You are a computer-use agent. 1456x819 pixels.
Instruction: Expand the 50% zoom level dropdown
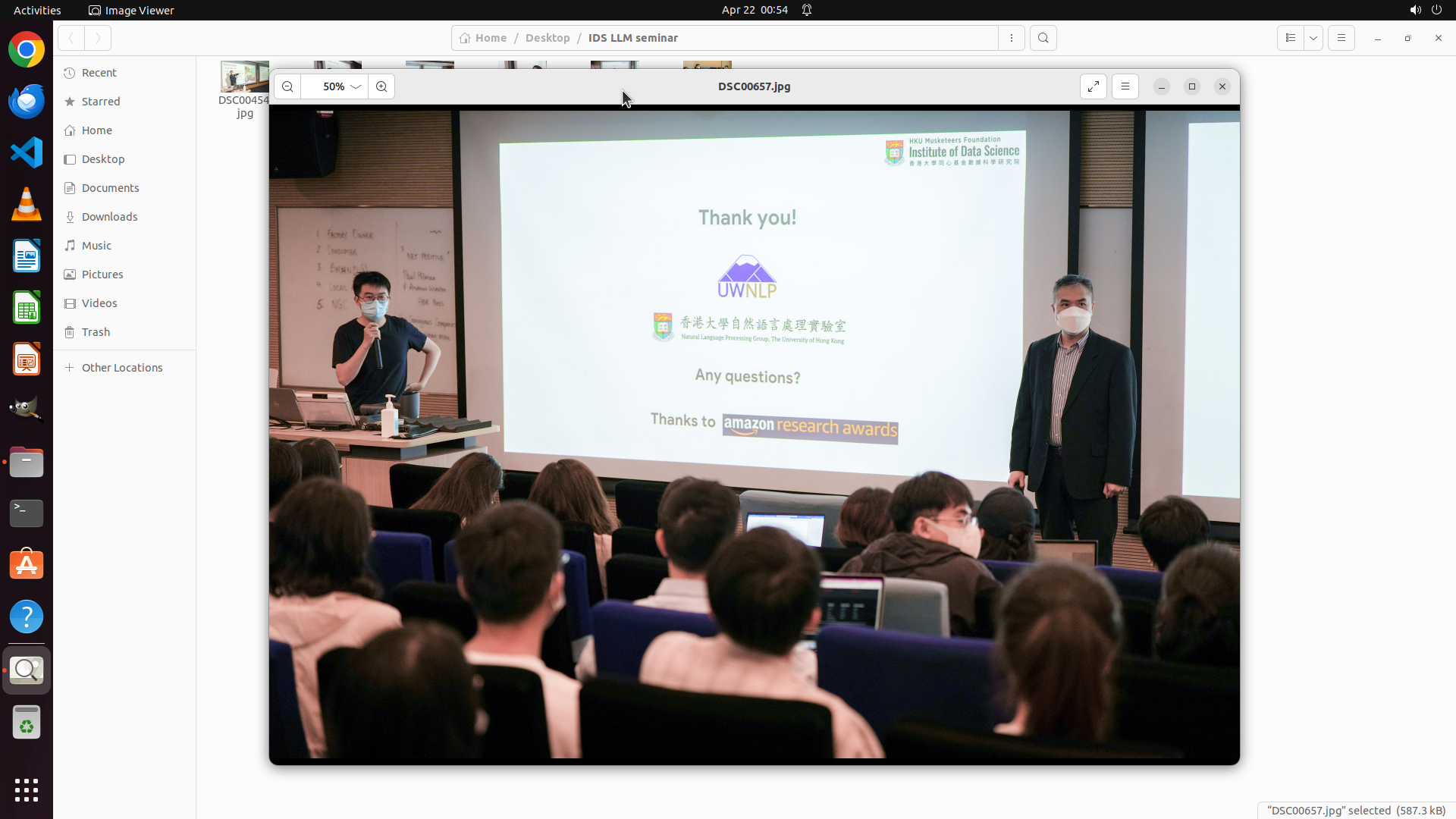pos(355,86)
